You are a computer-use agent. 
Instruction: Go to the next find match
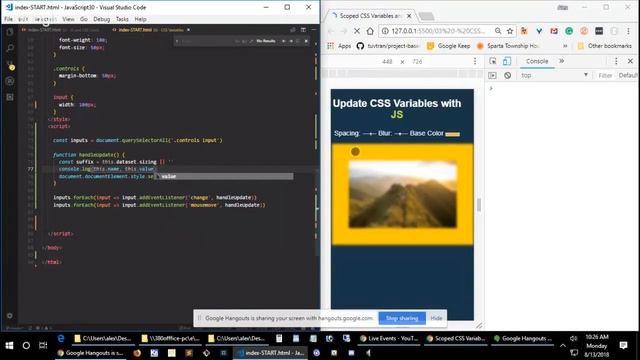tap(291, 41)
